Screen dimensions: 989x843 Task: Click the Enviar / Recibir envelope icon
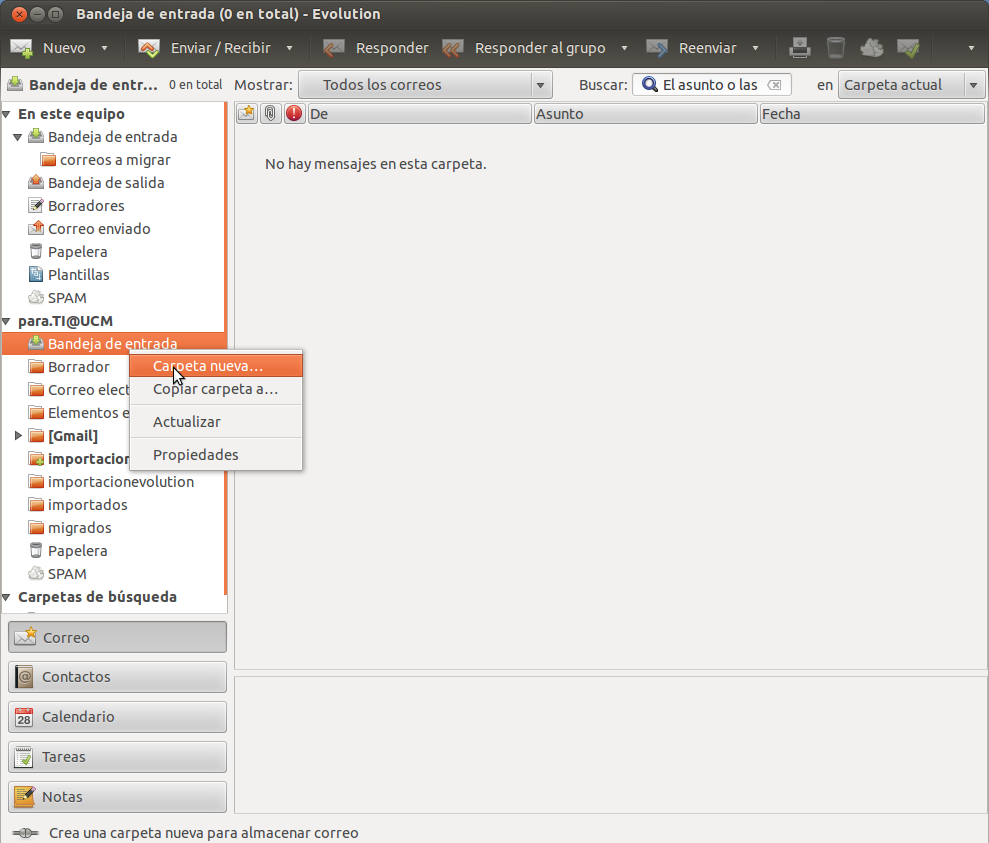[x=149, y=49]
